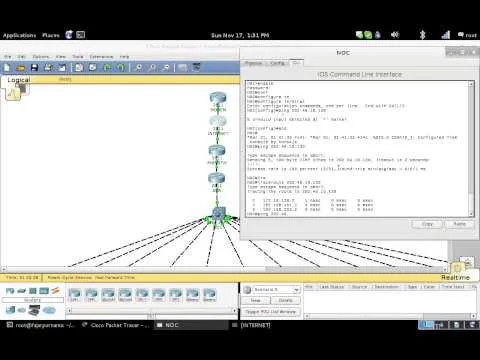This screenshot has height=360, width=480.
Task: Click the green Undo icon
Action: tap(107, 68)
